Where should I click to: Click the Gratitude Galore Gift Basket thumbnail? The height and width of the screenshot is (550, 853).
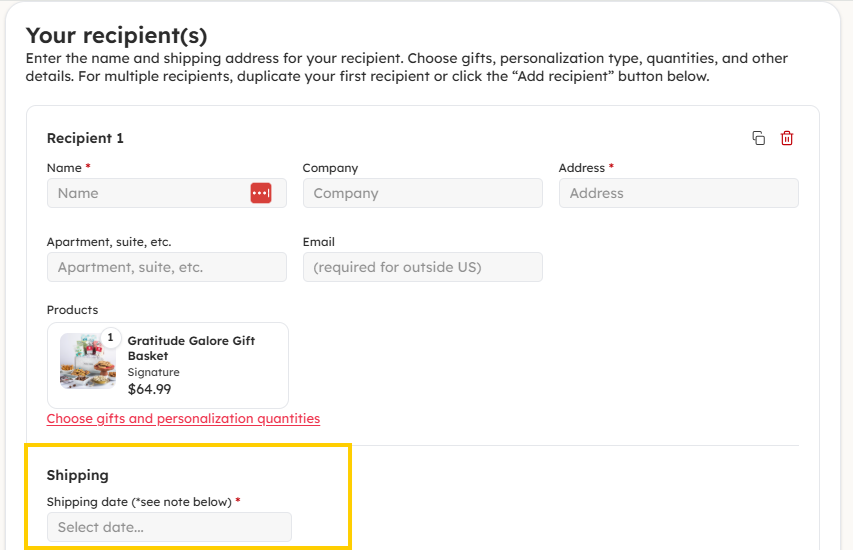(x=88, y=361)
